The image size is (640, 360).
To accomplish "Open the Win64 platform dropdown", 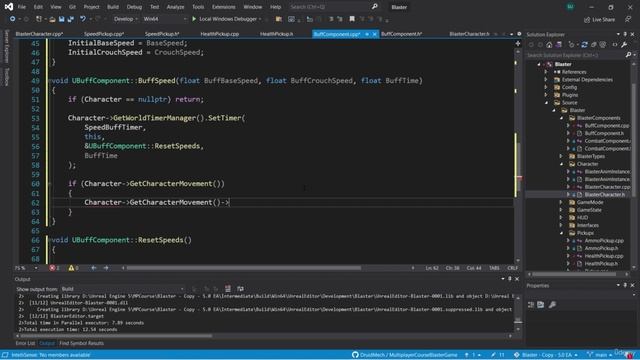I will pyautogui.click(x=165, y=19).
